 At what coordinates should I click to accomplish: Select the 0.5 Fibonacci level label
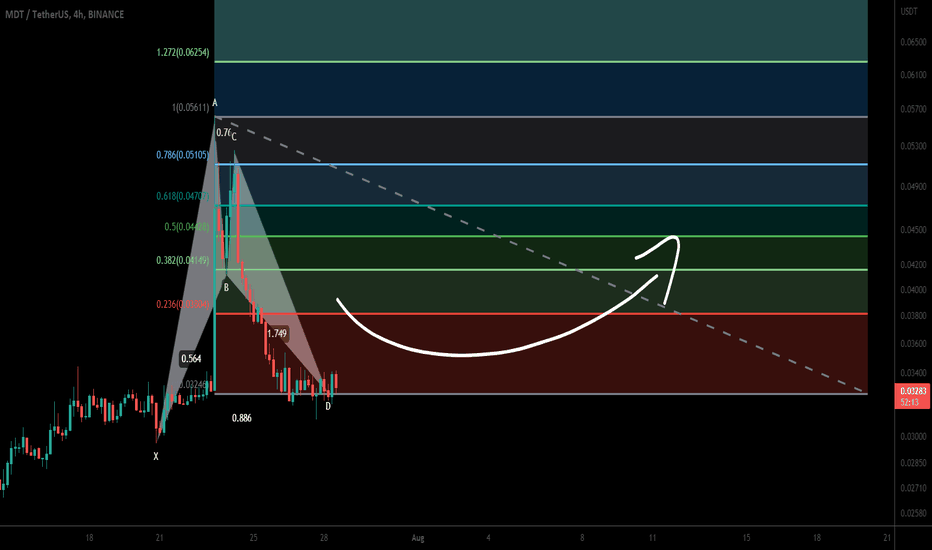click(187, 227)
